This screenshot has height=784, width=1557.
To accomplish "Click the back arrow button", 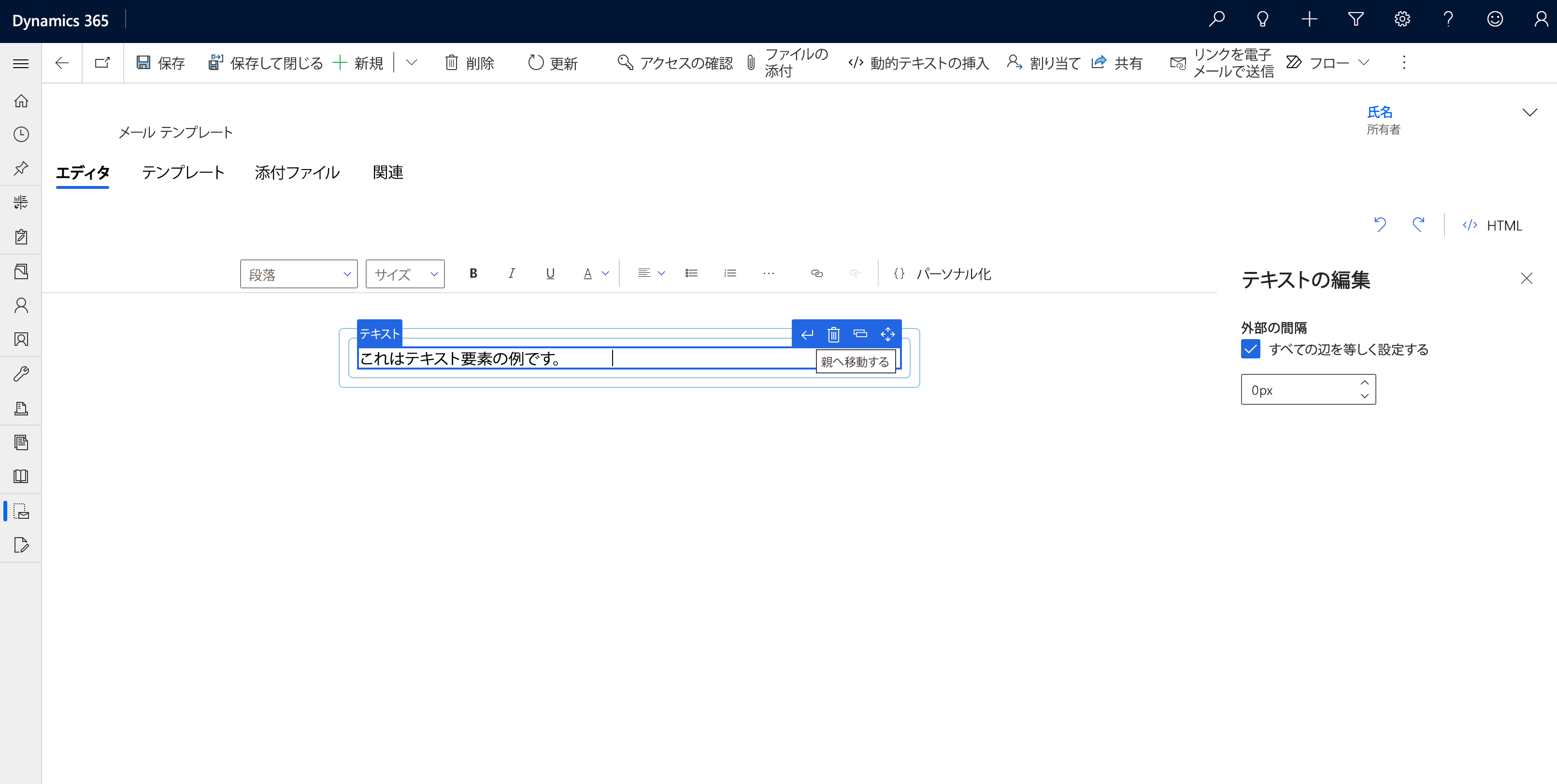I will pos(62,63).
